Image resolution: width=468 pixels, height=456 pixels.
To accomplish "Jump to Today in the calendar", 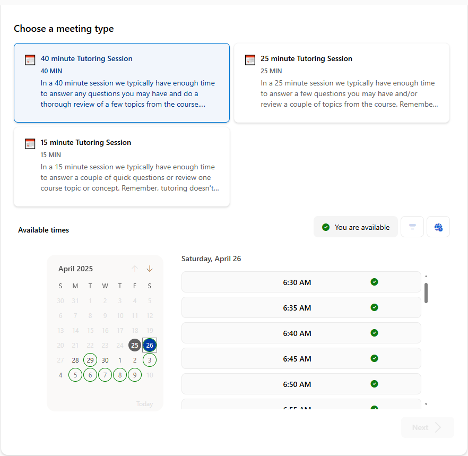I will 144,404.
